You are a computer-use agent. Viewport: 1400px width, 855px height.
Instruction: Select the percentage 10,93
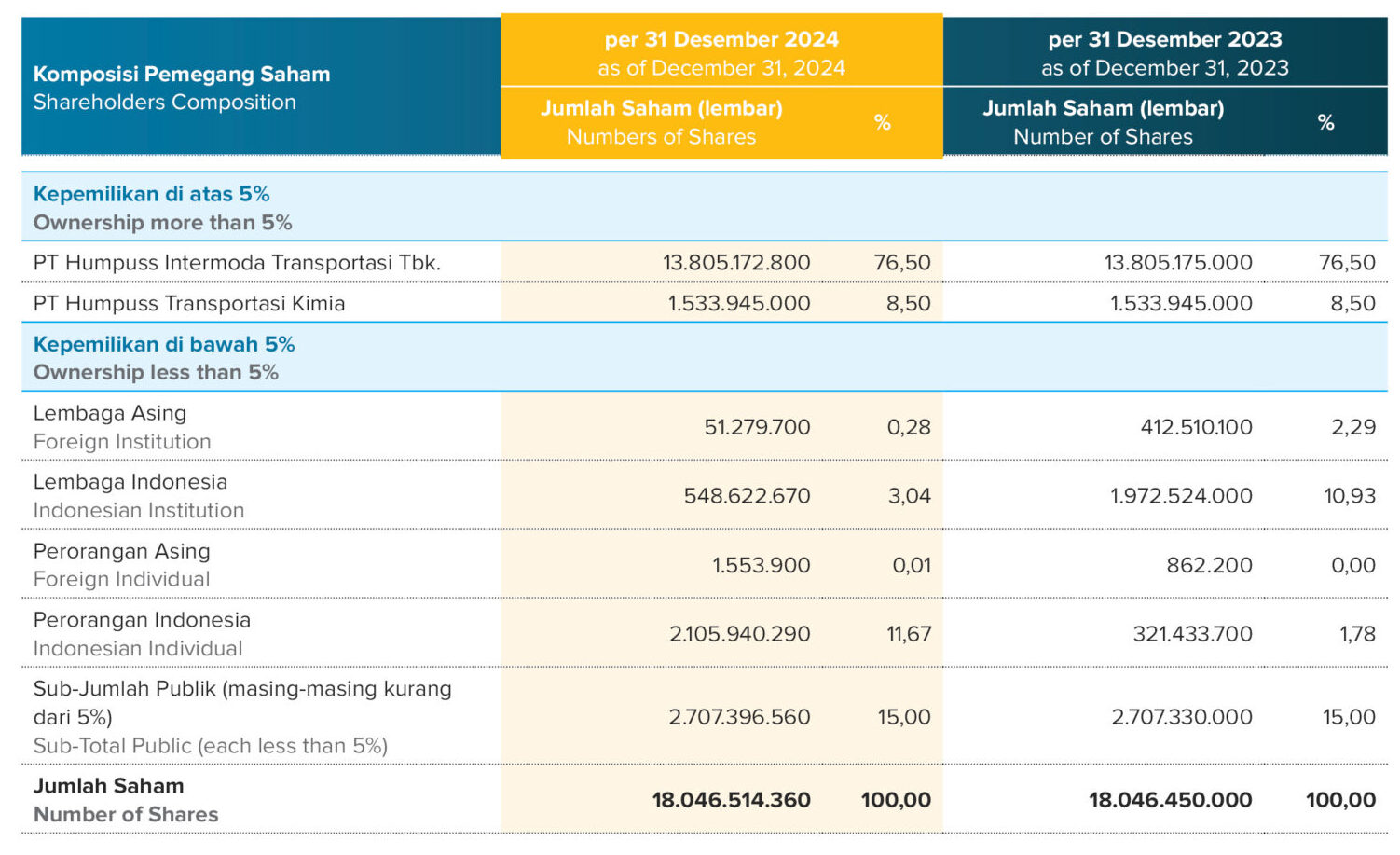(x=1350, y=496)
